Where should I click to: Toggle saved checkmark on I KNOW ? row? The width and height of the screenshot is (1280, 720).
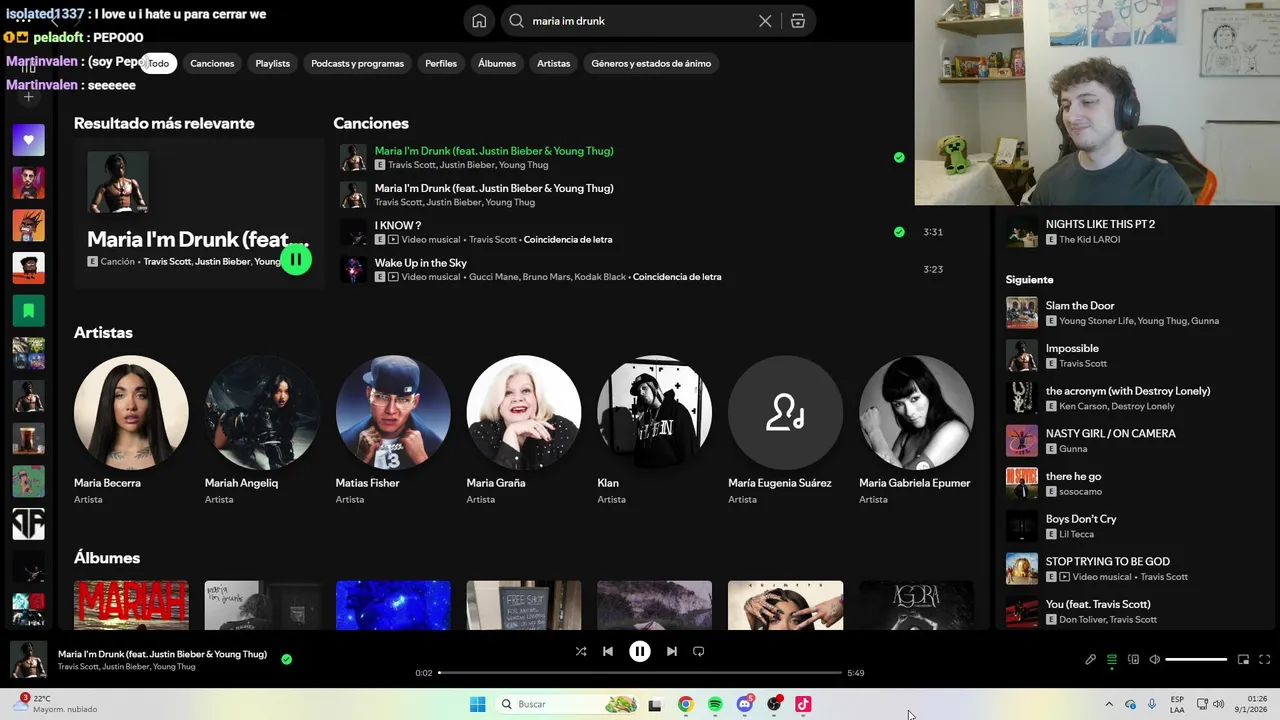(x=899, y=232)
